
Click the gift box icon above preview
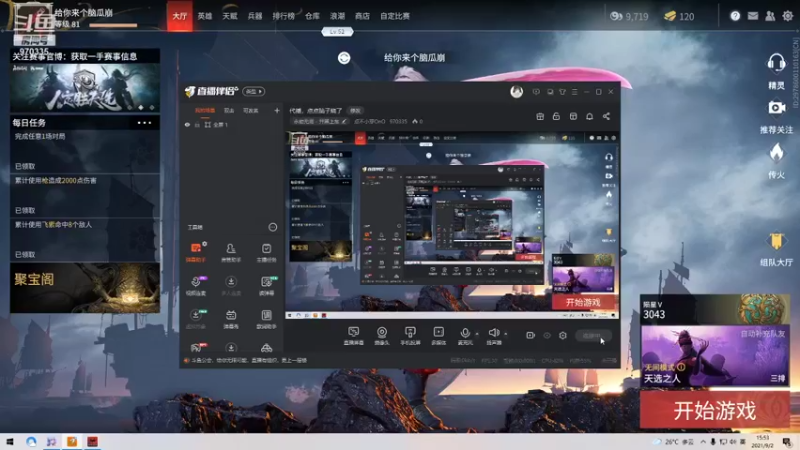[x=540, y=116]
